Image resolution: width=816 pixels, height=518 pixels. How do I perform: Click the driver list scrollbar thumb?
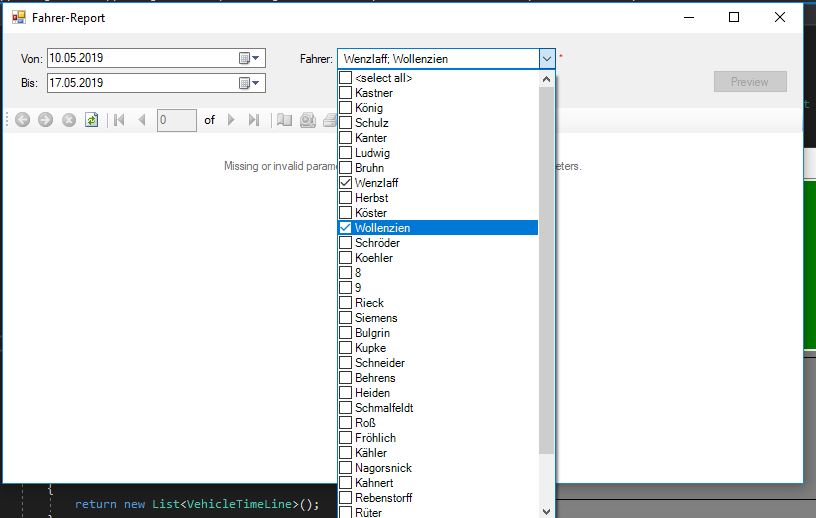(x=546, y=270)
